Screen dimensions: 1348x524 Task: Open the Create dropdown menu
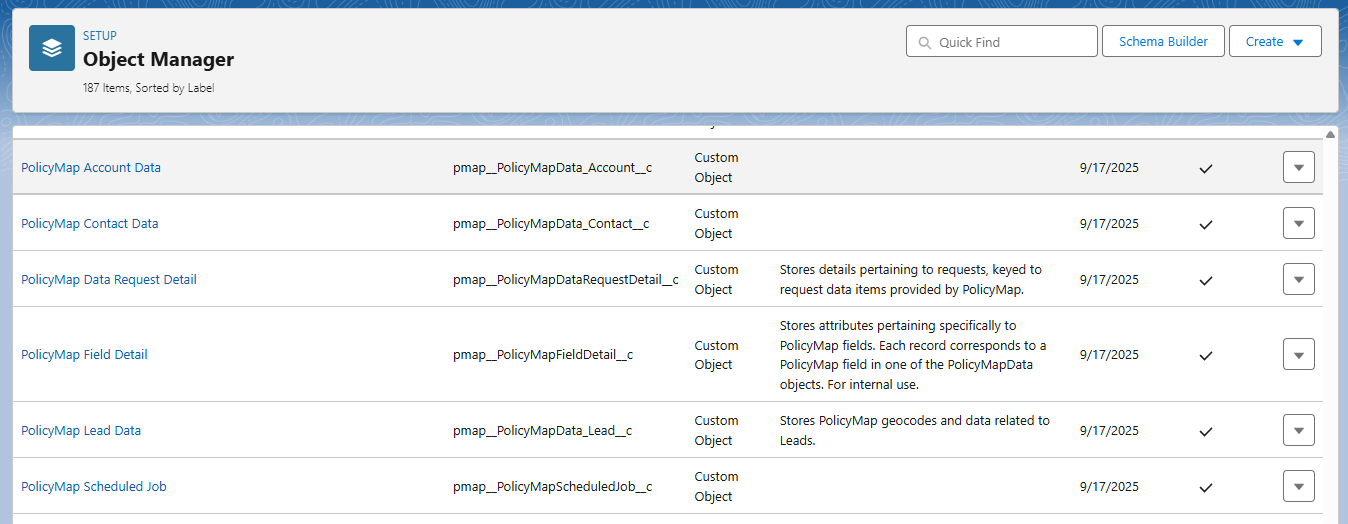tap(1274, 42)
